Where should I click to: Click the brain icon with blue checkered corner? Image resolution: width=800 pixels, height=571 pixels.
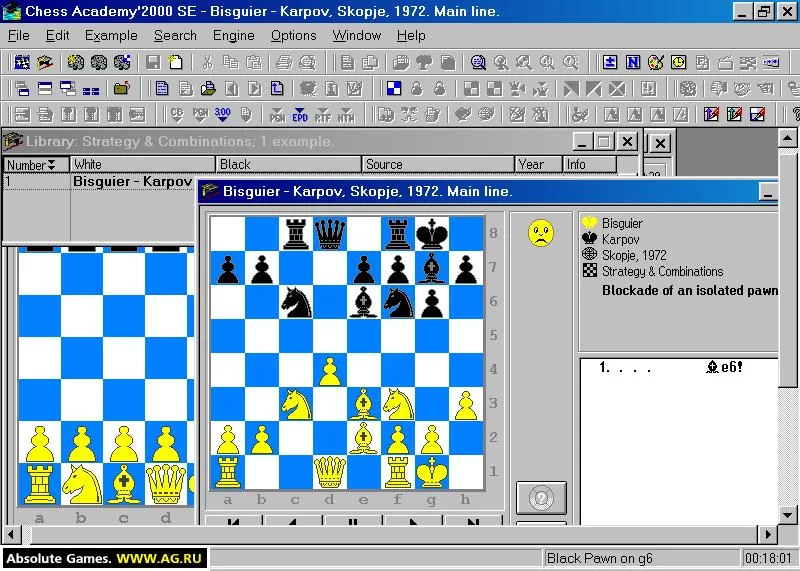tap(122, 62)
